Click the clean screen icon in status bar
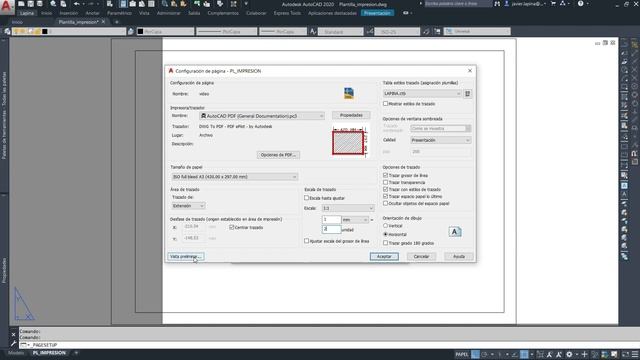 625,354
